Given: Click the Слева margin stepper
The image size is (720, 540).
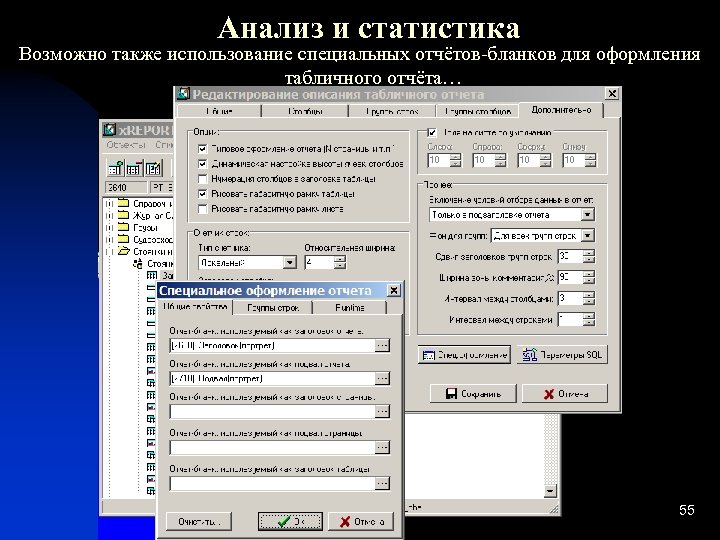Looking at the screenshot, I should point(456,160).
